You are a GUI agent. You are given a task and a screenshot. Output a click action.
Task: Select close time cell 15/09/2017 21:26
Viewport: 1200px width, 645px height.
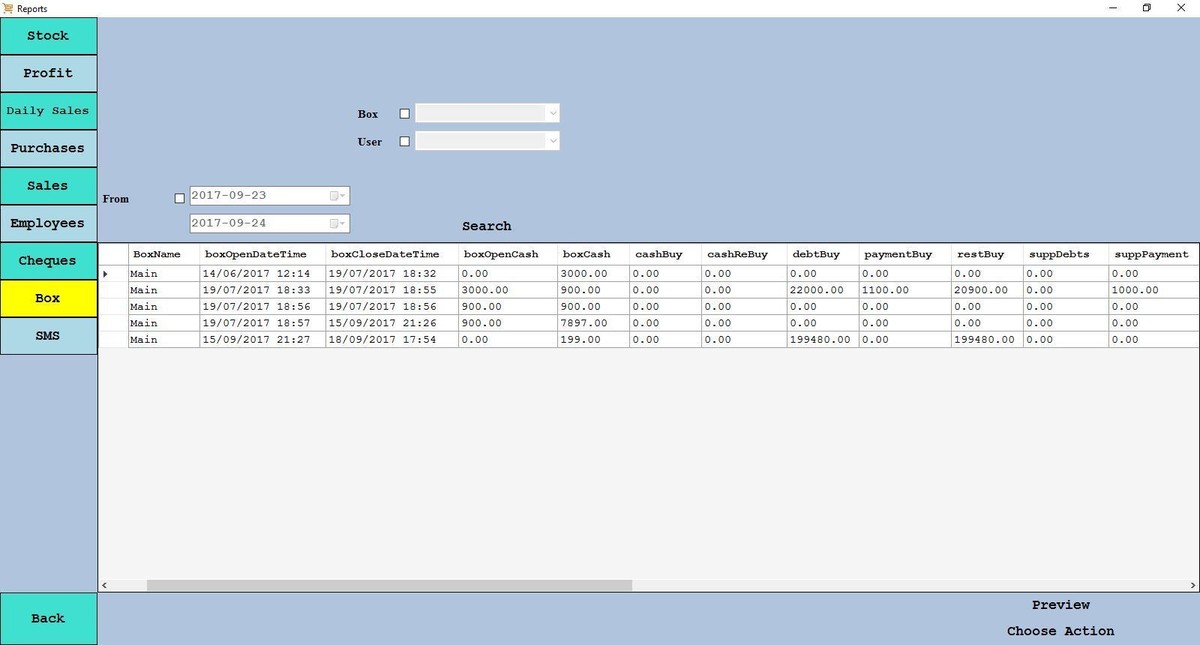392,323
